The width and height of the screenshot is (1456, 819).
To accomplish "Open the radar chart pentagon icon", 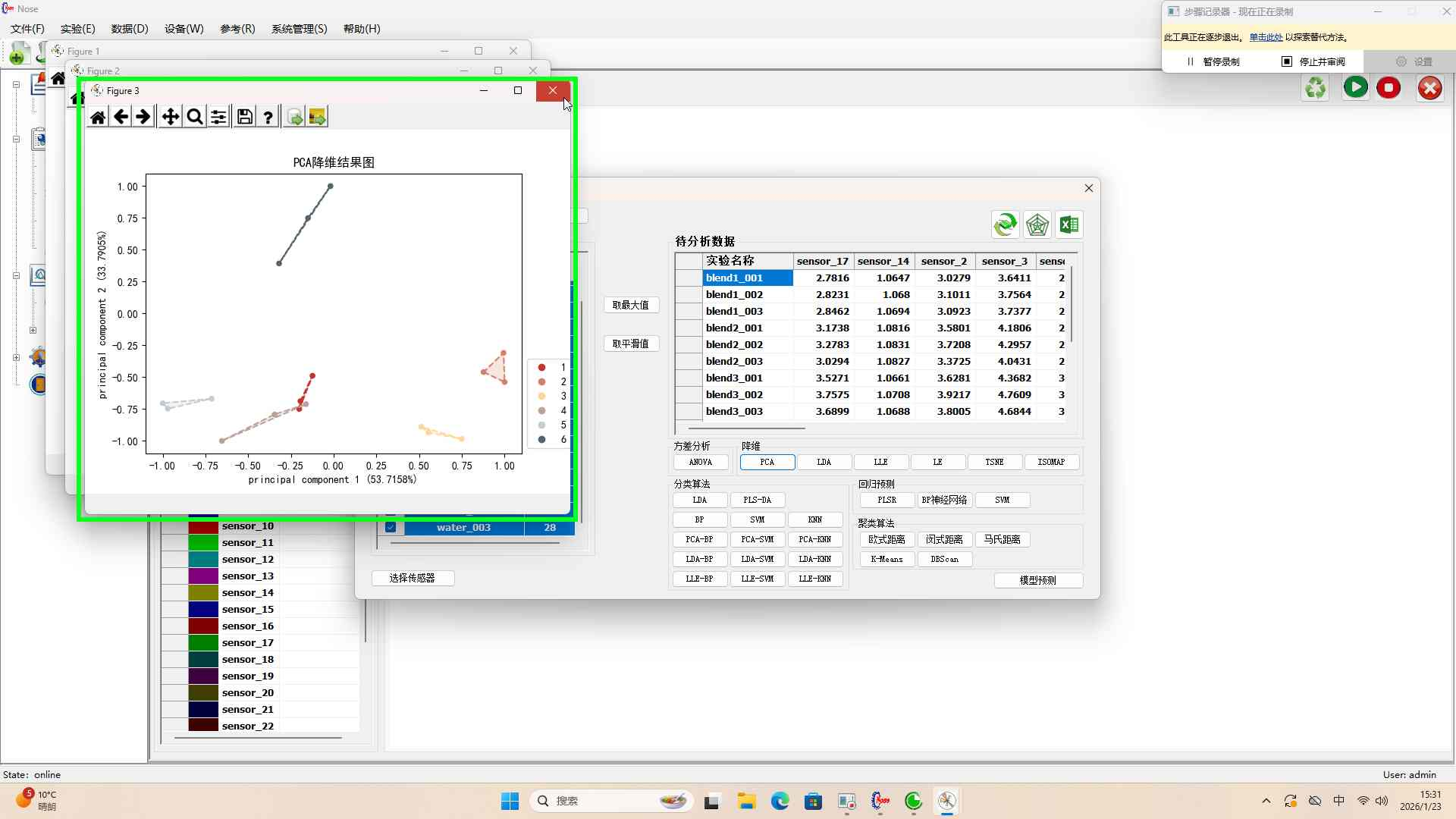I will (1037, 224).
